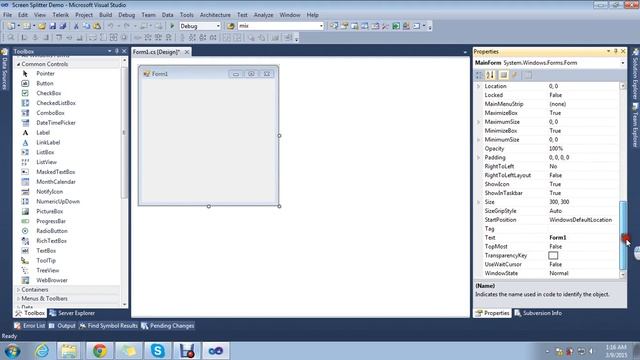The image size is (640, 360).
Task: Click the TransparencyKey color swatch
Action: point(553,256)
